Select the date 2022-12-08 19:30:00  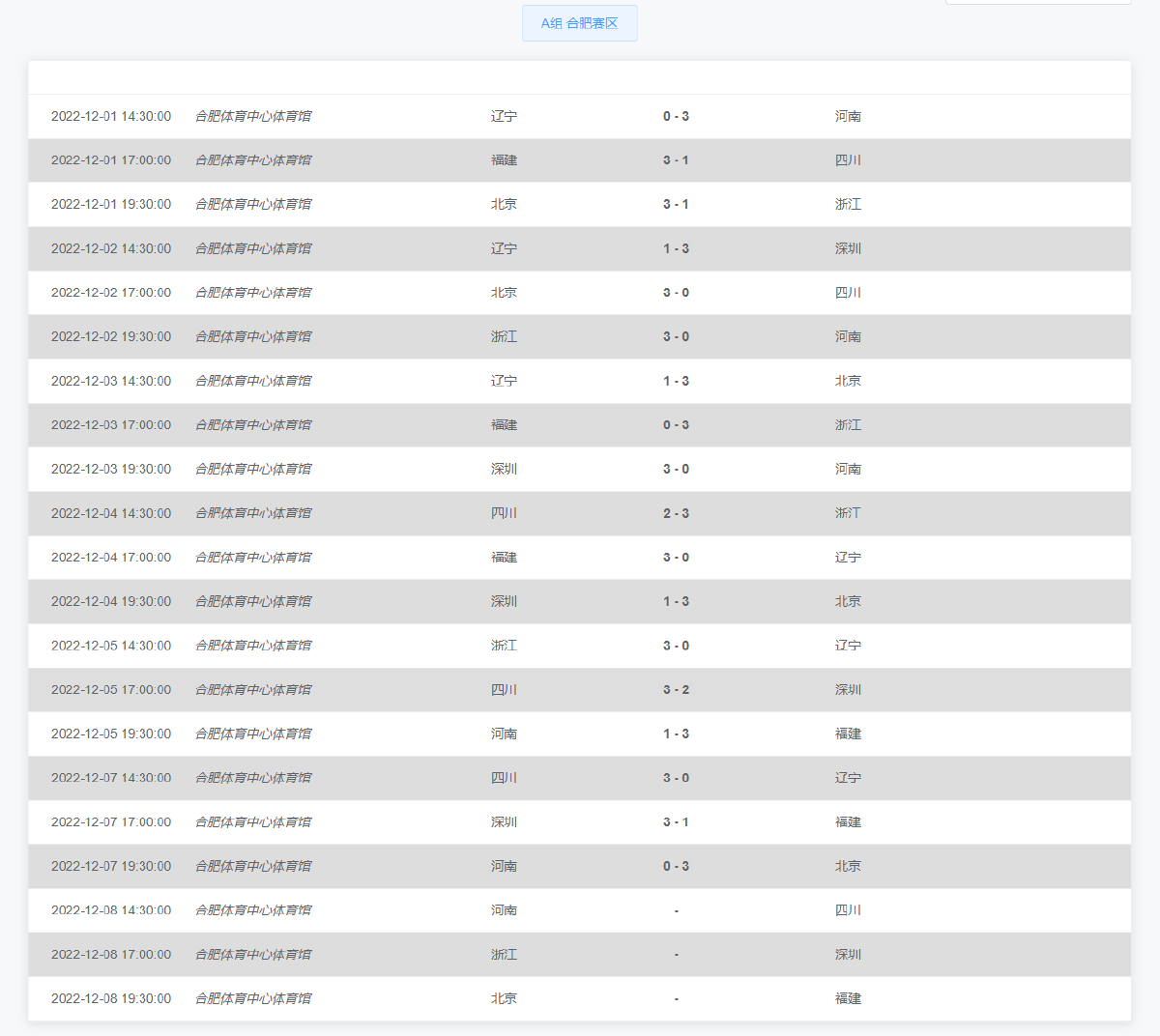click(111, 998)
